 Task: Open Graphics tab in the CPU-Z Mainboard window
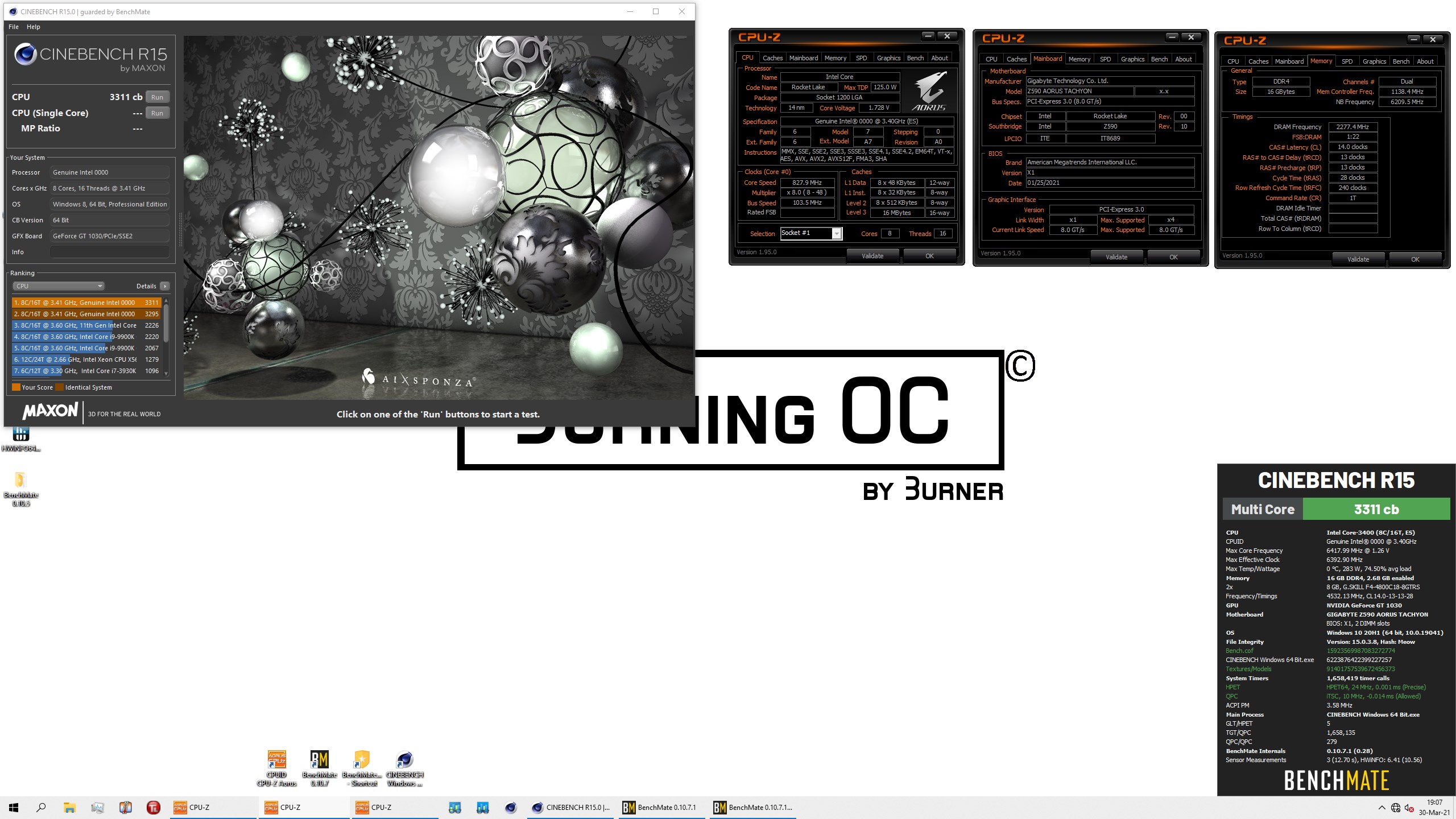click(1132, 59)
